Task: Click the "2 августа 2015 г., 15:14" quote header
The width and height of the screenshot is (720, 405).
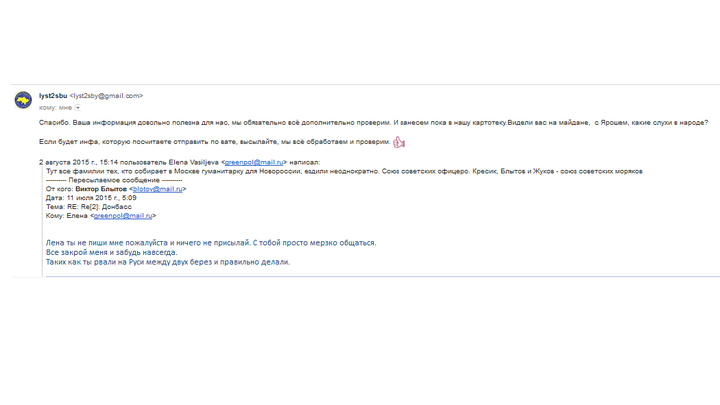Action: [x=80, y=162]
